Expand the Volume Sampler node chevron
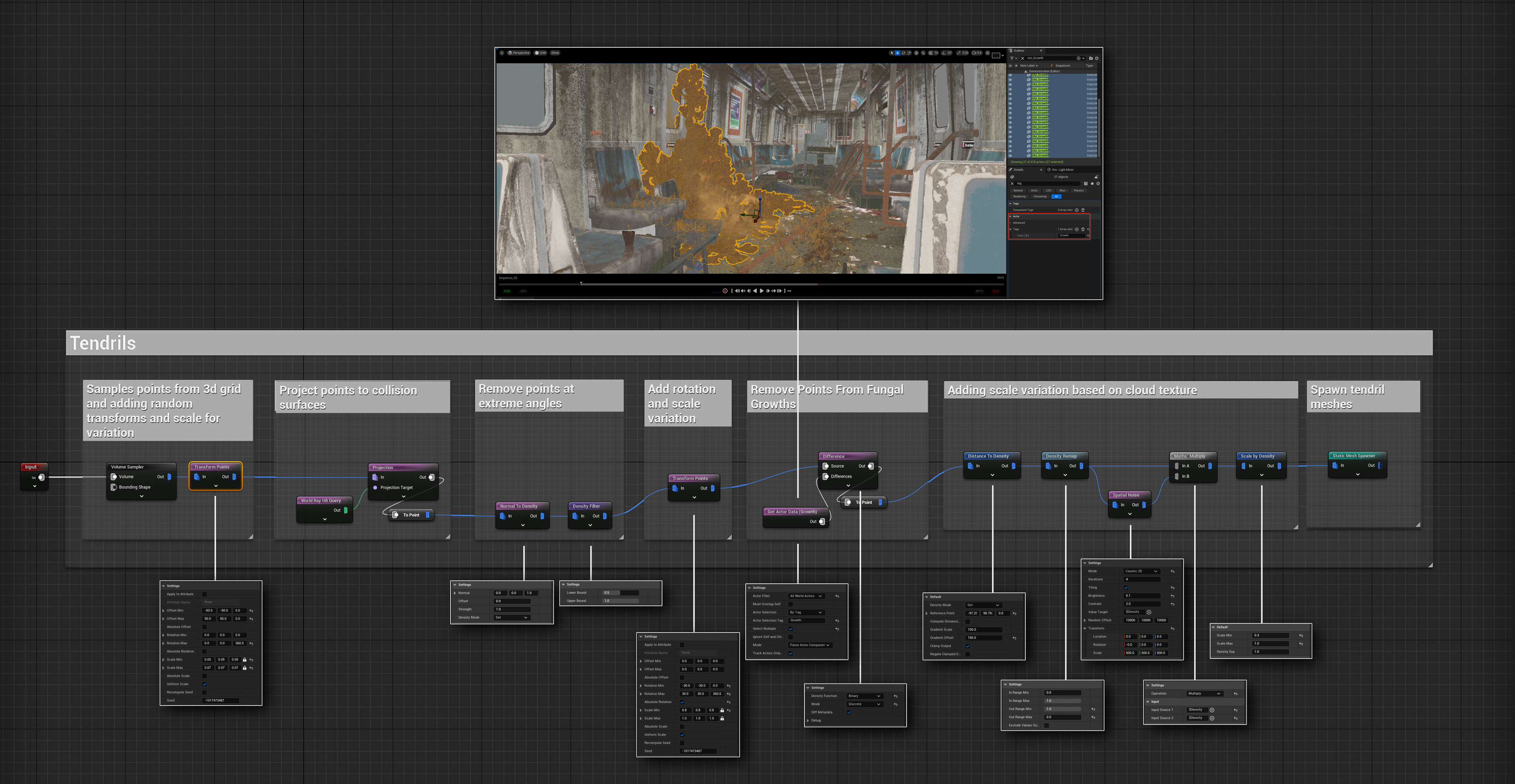Screen dimensions: 1515x784 (142, 496)
